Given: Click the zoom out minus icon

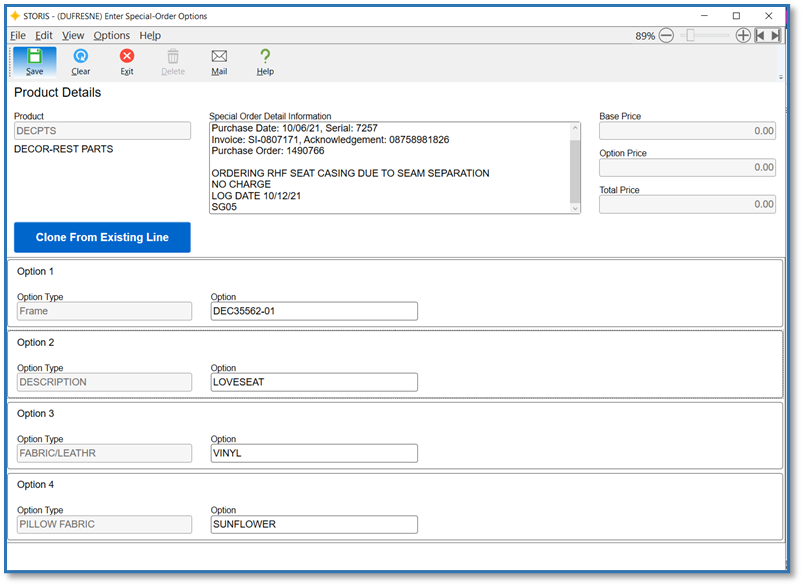Looking at the screenshot, I should pos(666,35).
